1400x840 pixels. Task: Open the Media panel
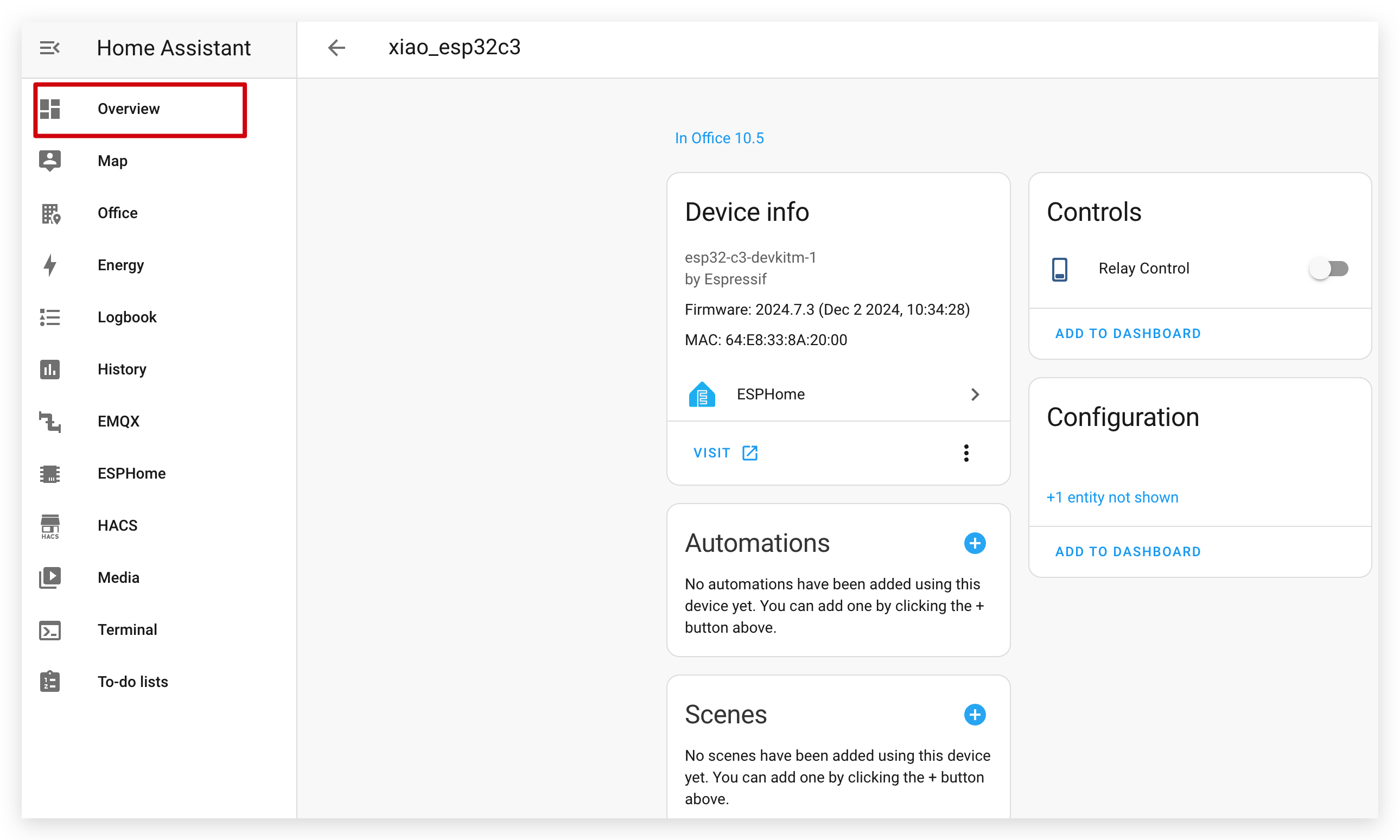click(159, 578)
